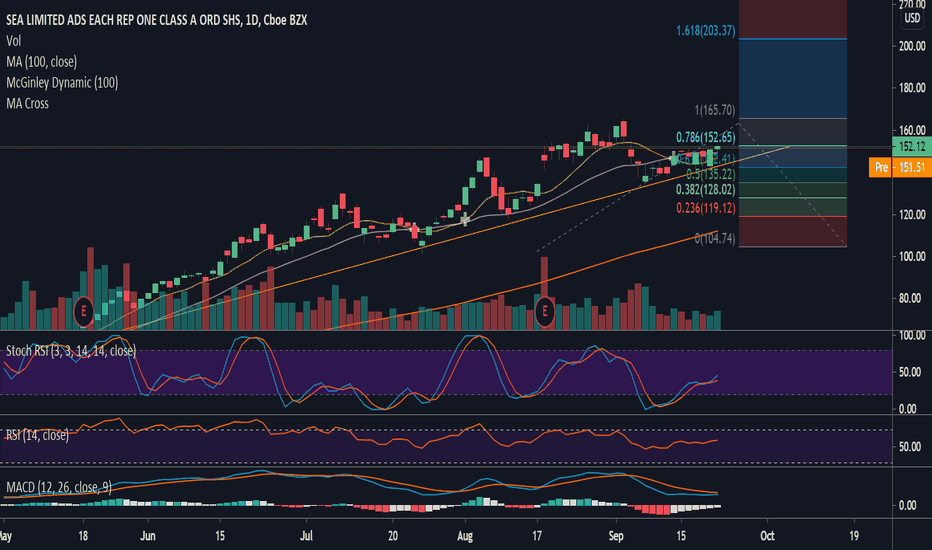Click the 180.00 price axis label
The height and width of the screenshot is (550, 932).
[x=912, y=88]
